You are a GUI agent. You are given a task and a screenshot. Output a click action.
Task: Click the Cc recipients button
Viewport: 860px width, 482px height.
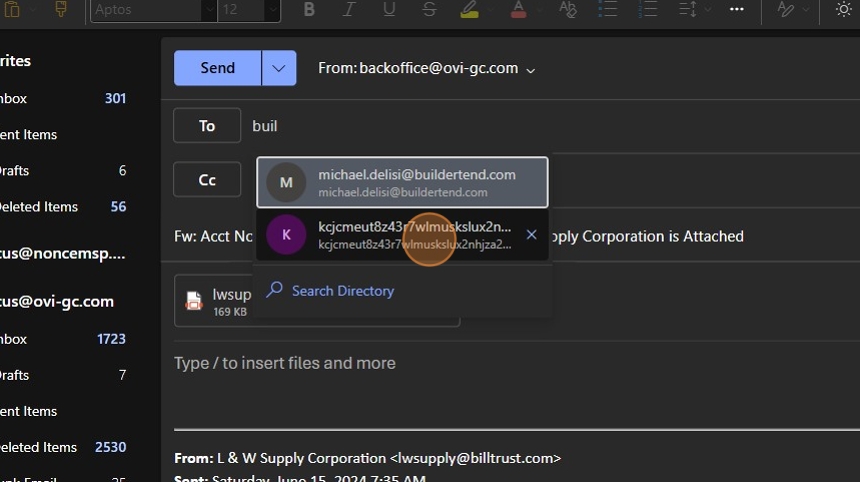(207, 179)
